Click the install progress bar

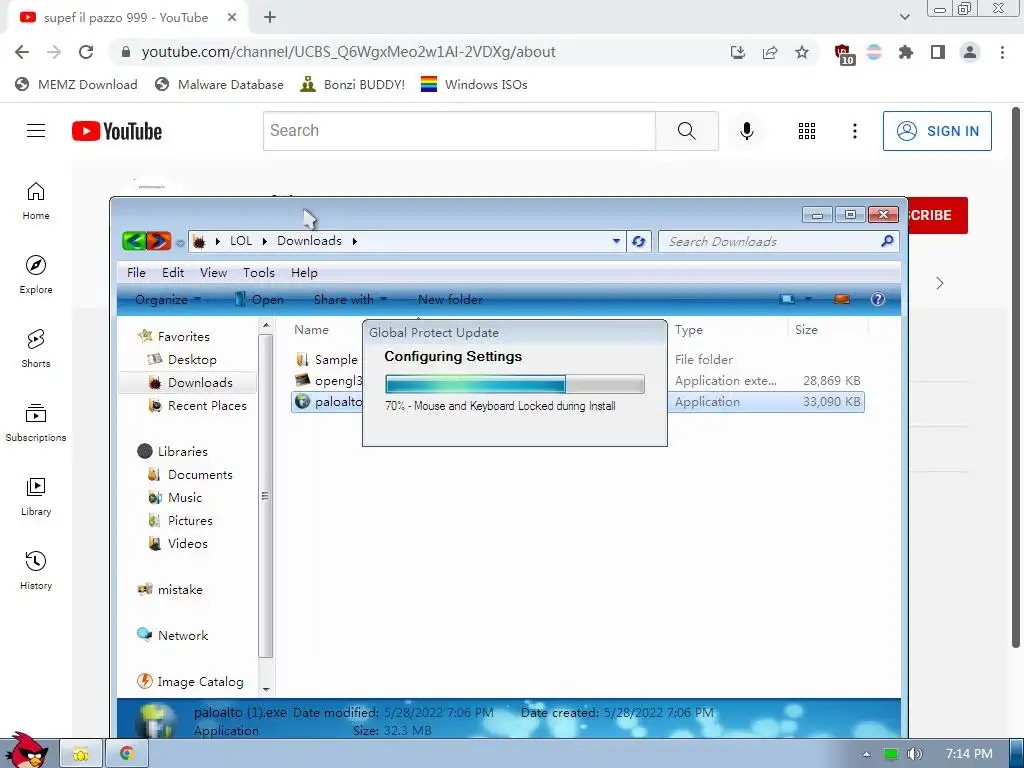coord(515,384)
